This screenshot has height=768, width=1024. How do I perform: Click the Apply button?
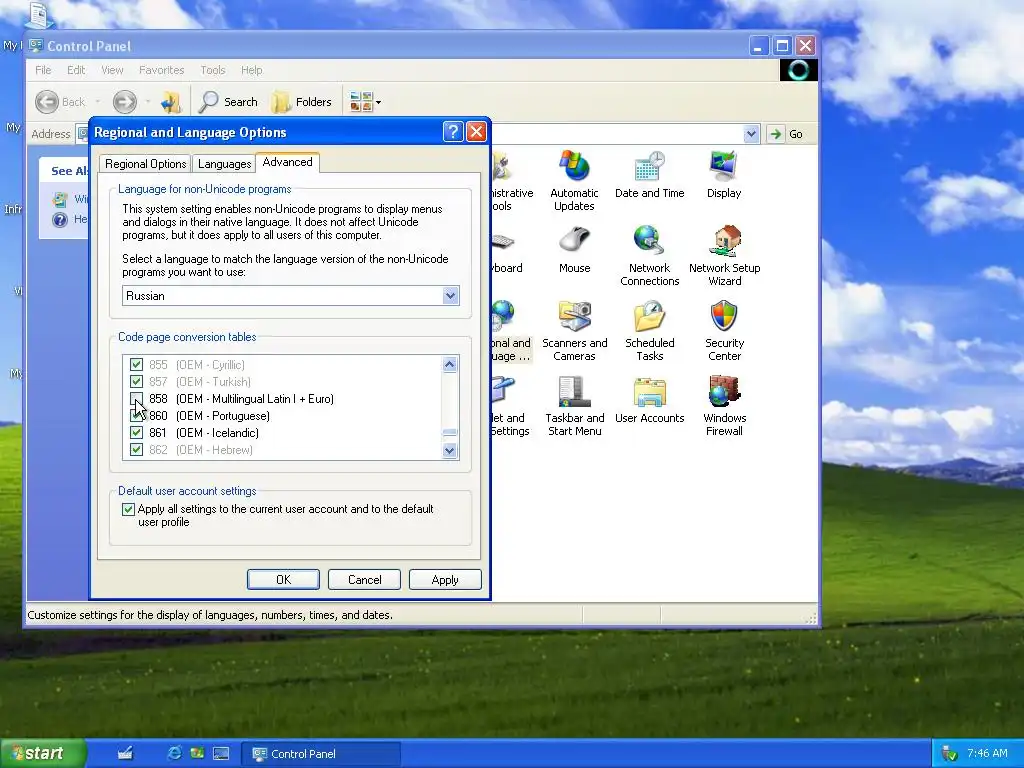pyautogui.click(x=445, y=580)
